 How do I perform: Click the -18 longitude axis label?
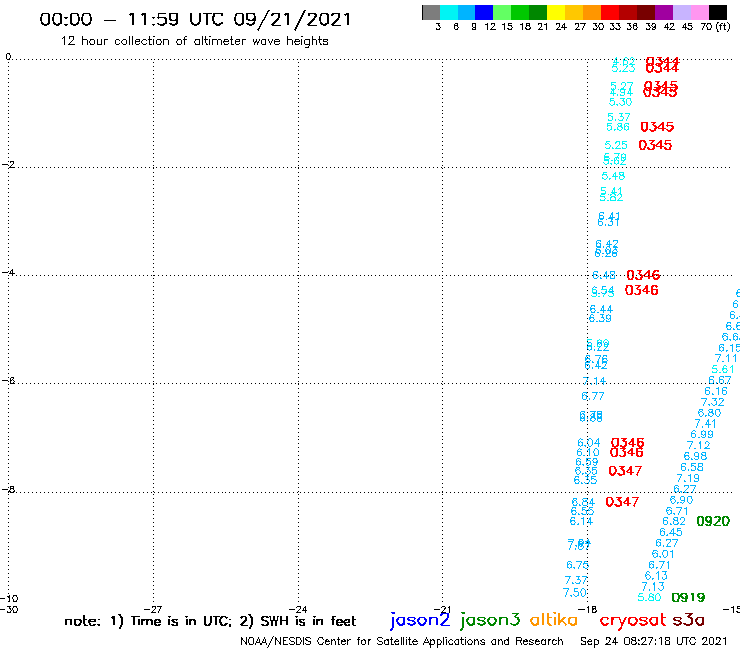(x=588, y=610)
